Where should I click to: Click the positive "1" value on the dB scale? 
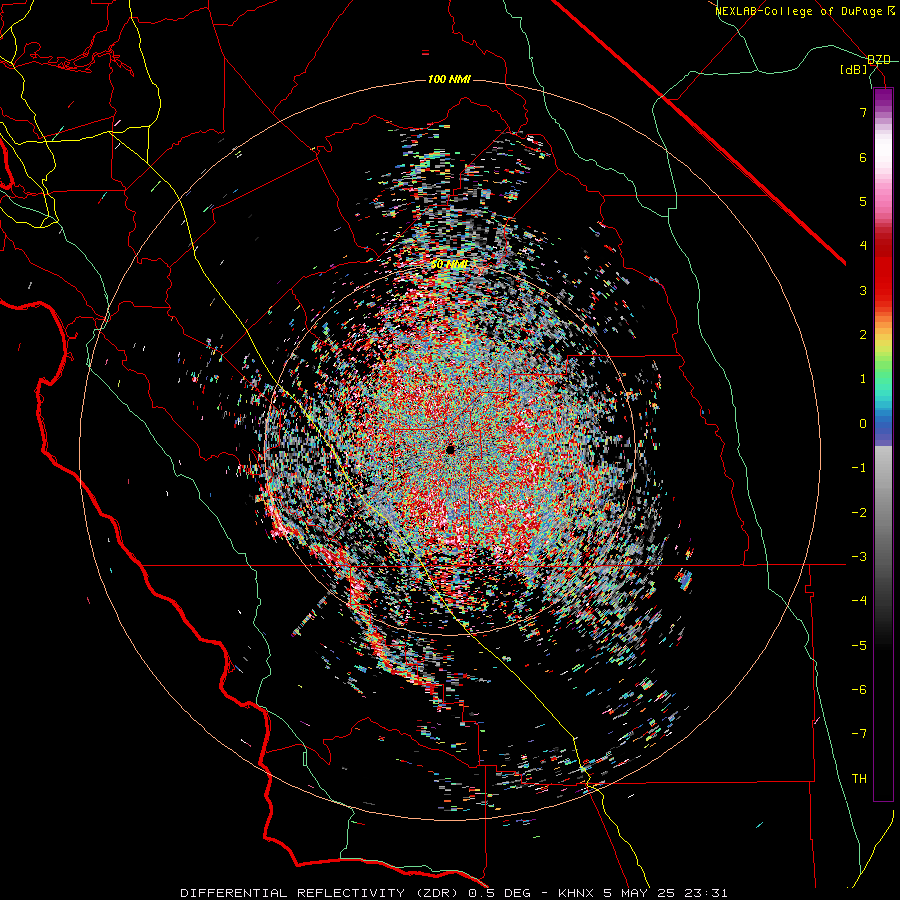point(863,379)
